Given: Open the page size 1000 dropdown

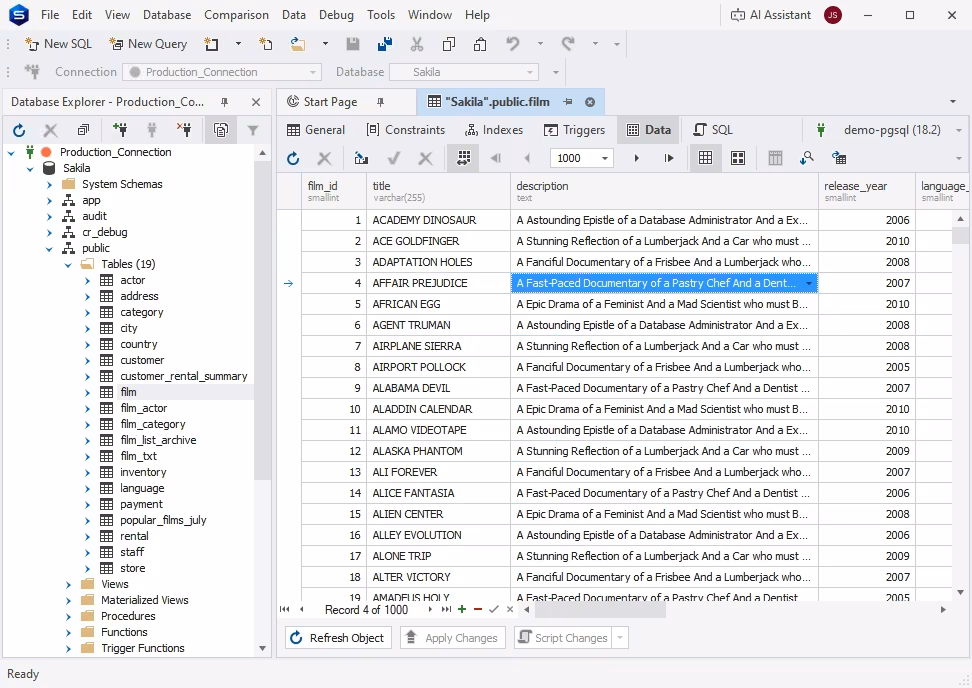Looking at the screenshot, I should point(604,159).
